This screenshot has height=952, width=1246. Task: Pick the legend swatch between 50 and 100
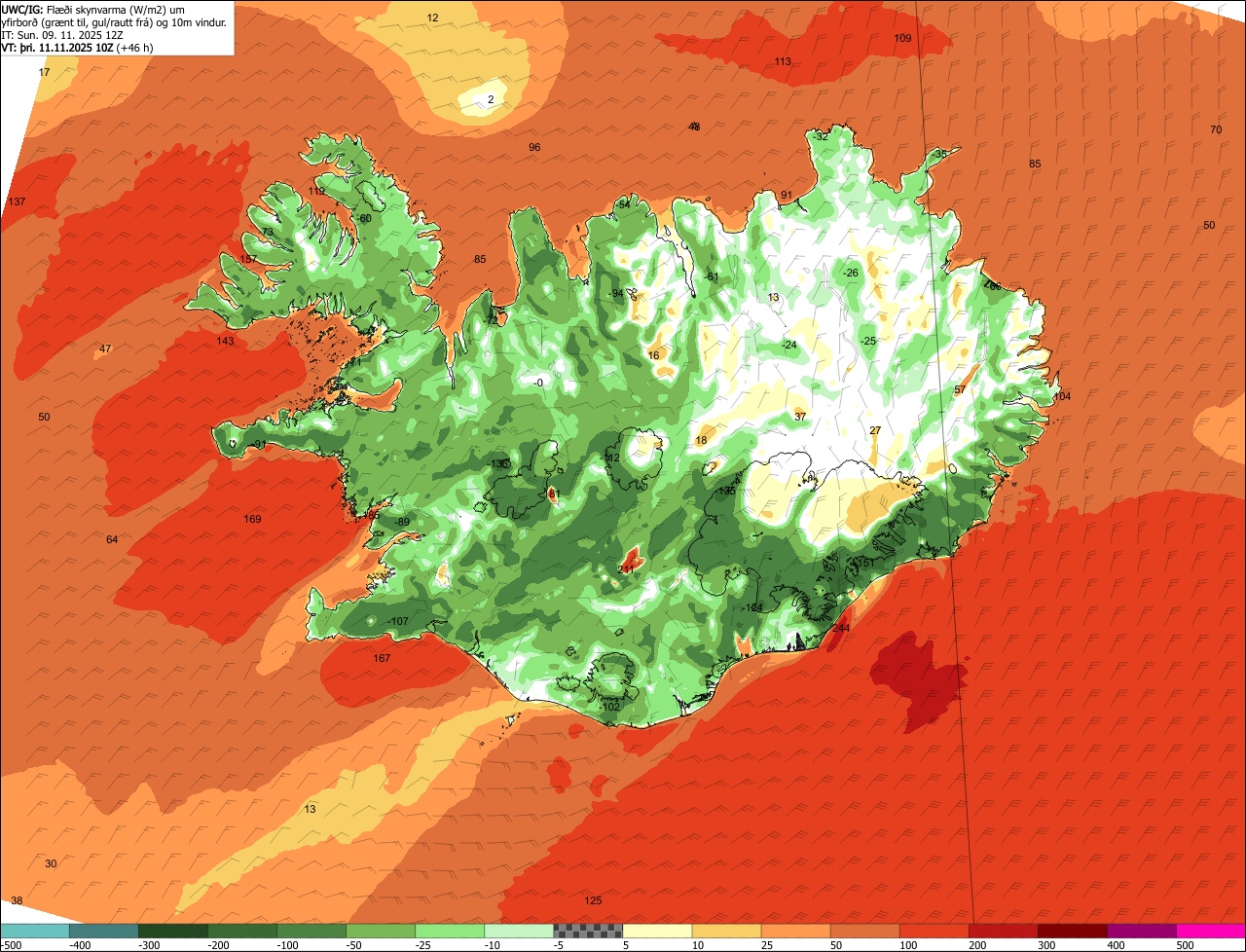coord(865,931)
